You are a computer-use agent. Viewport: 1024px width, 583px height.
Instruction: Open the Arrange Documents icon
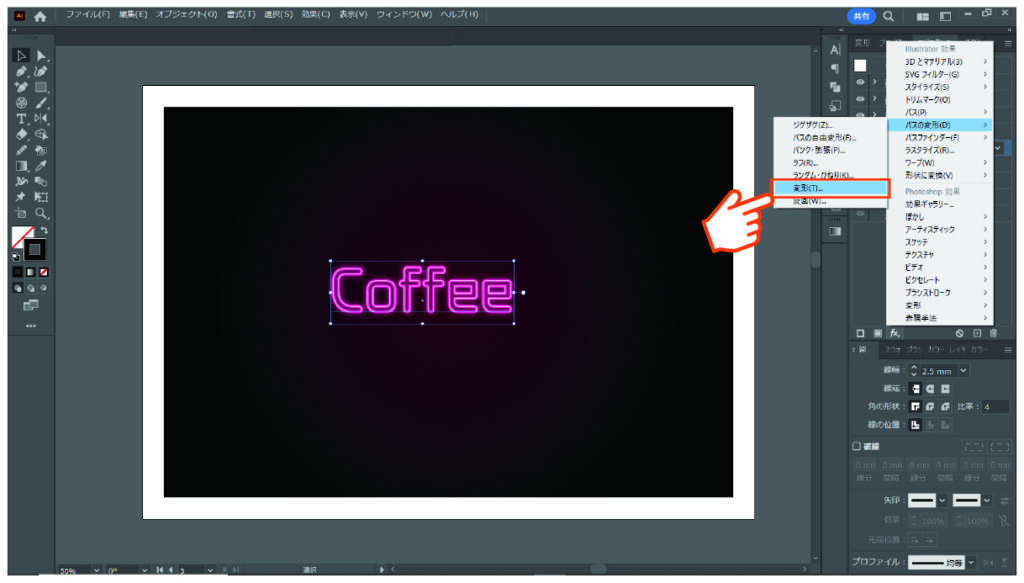(x=923, y=16)
